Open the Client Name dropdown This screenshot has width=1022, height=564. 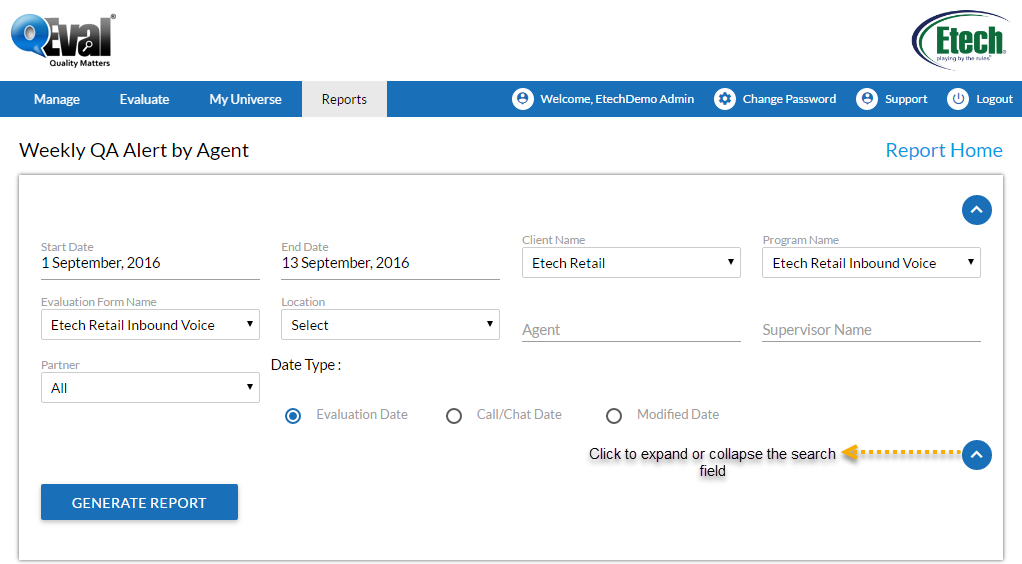point(631,263)
